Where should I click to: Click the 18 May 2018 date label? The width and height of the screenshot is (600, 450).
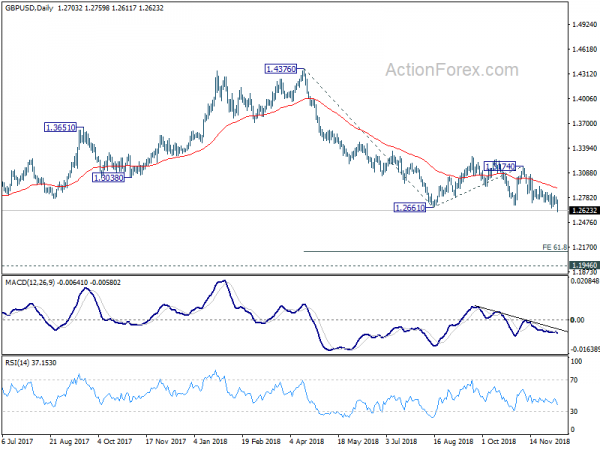tap(358, 441)
